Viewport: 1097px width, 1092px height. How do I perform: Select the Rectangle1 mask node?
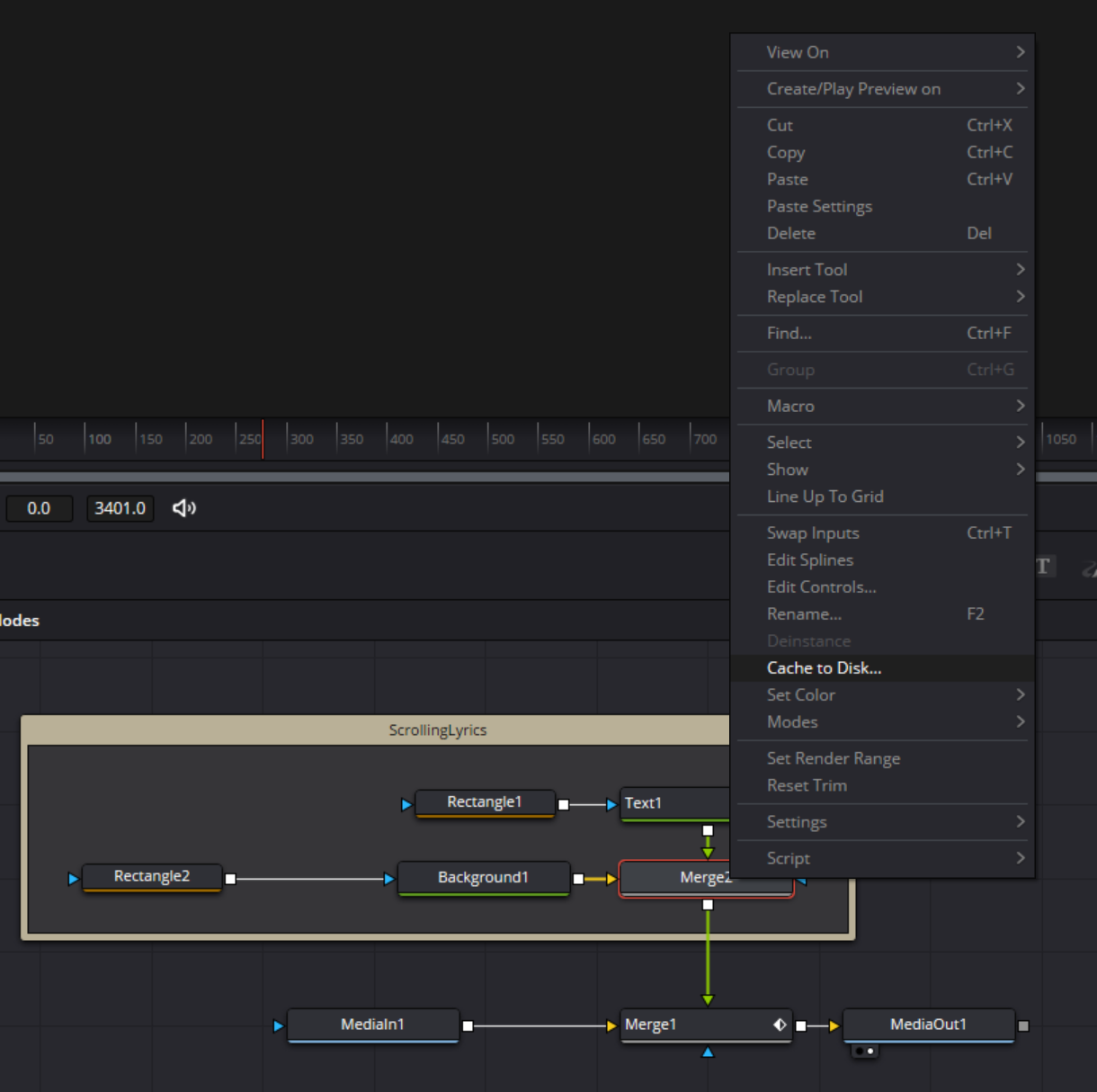point(484,802)
